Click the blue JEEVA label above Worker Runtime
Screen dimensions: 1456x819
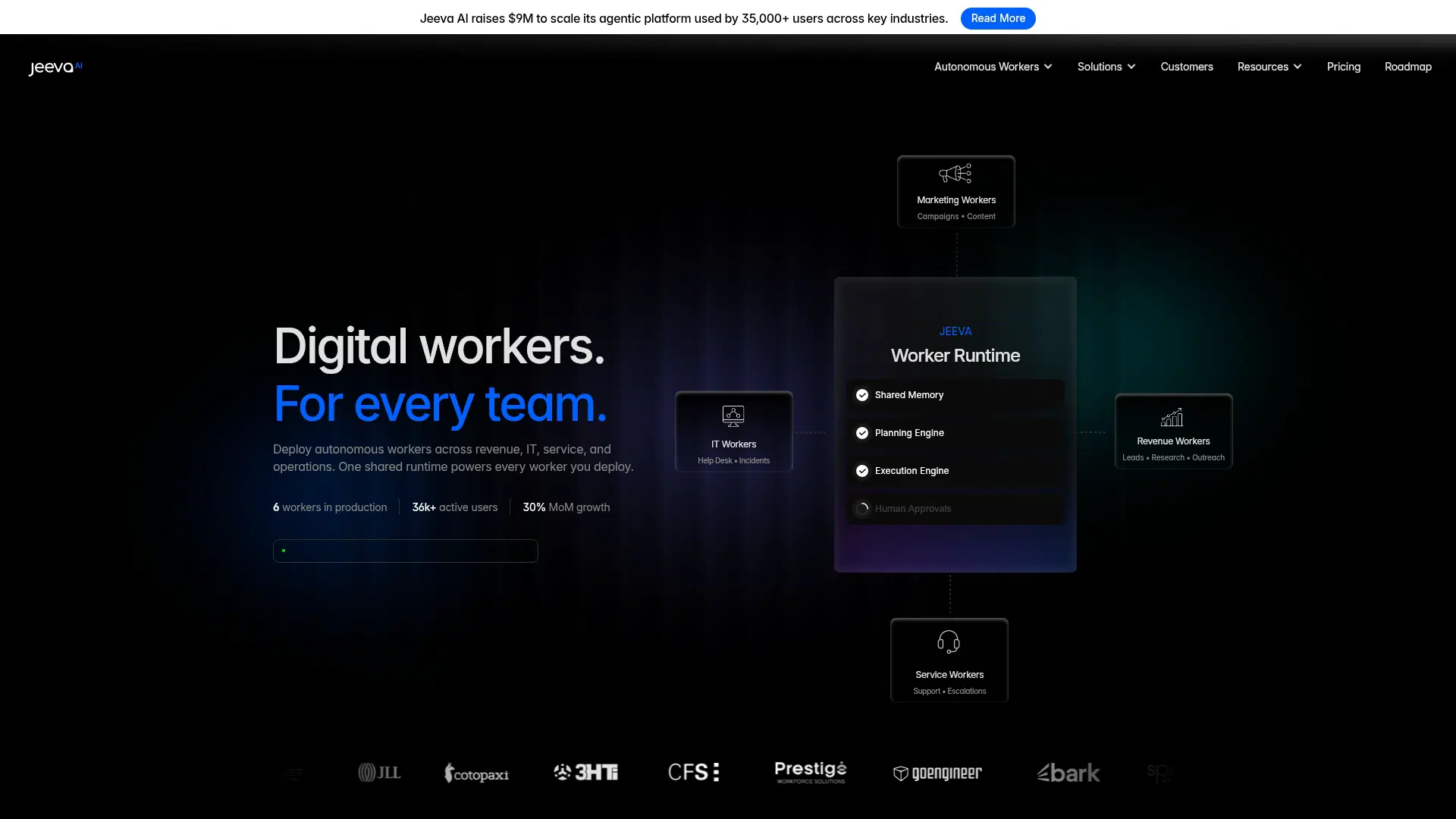[955, 331]
